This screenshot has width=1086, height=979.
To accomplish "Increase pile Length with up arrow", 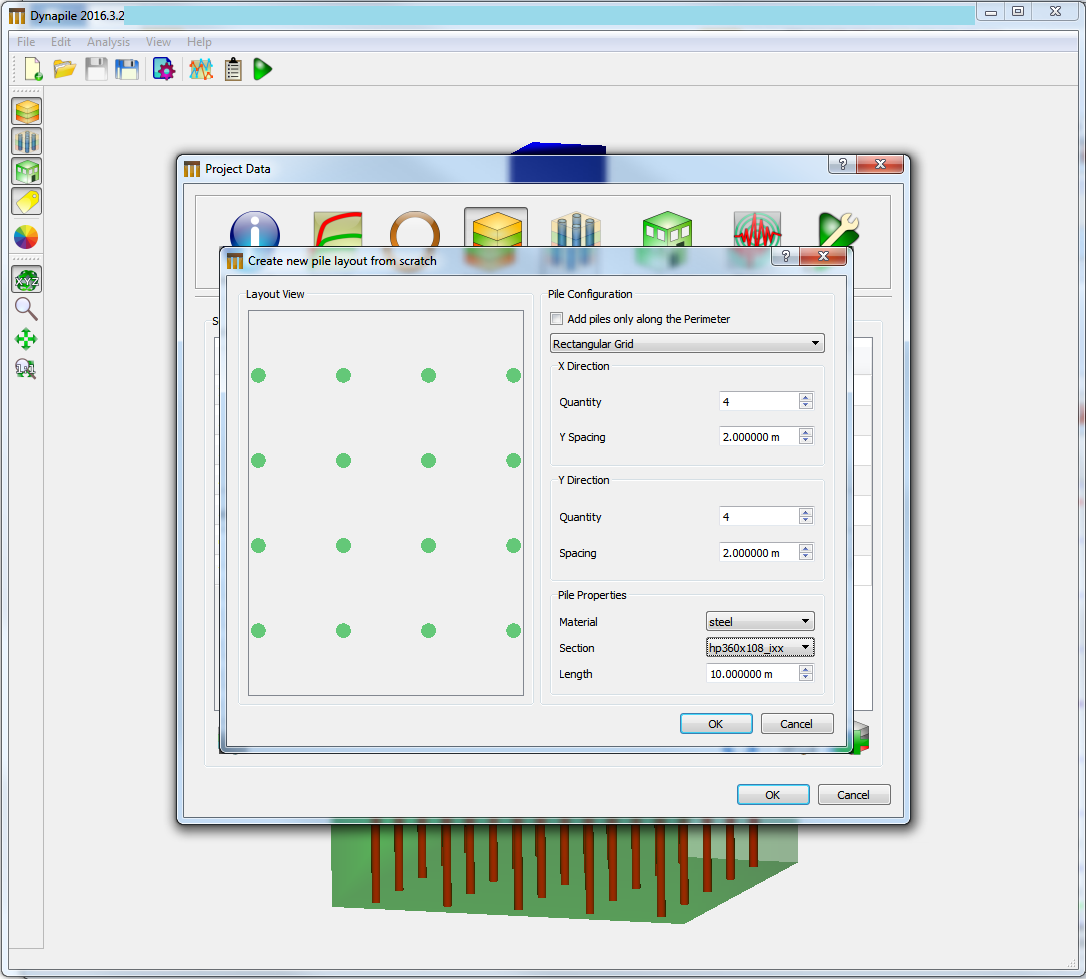I will coord(805,670).
